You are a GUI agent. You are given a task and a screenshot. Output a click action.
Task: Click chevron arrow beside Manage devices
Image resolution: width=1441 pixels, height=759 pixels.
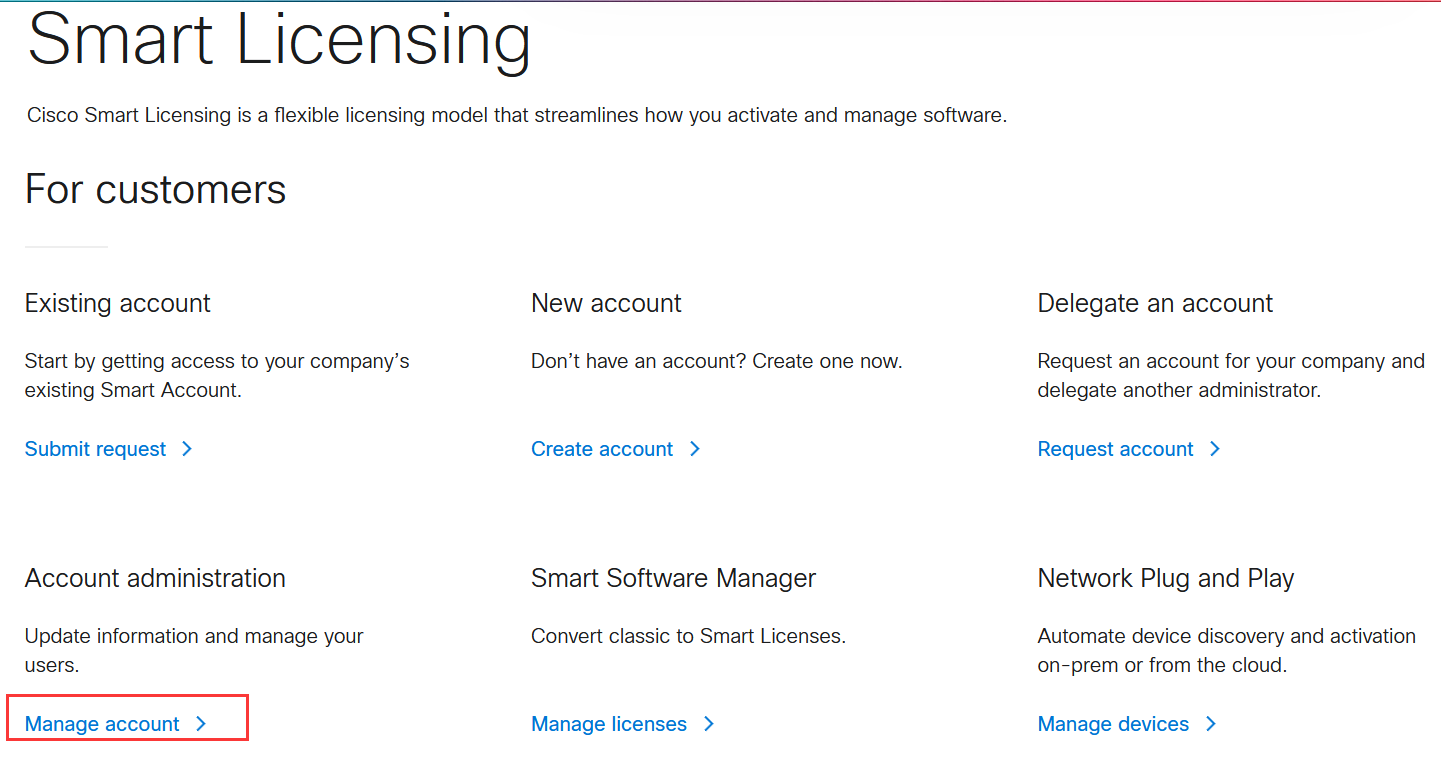(1211, 724)
